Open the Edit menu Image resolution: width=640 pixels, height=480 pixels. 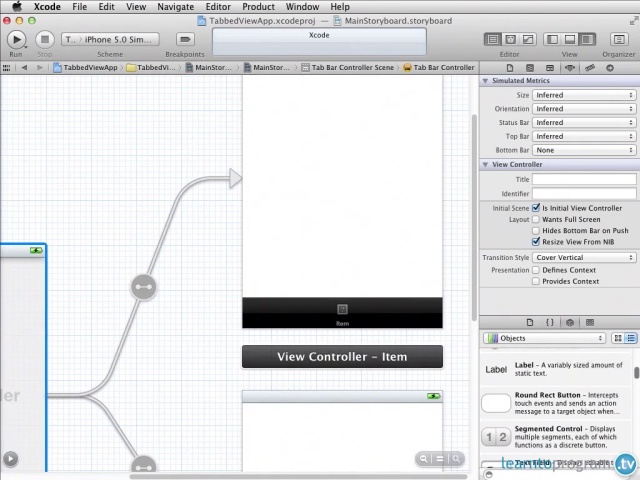pyautogui.click(x=107, y=7)
